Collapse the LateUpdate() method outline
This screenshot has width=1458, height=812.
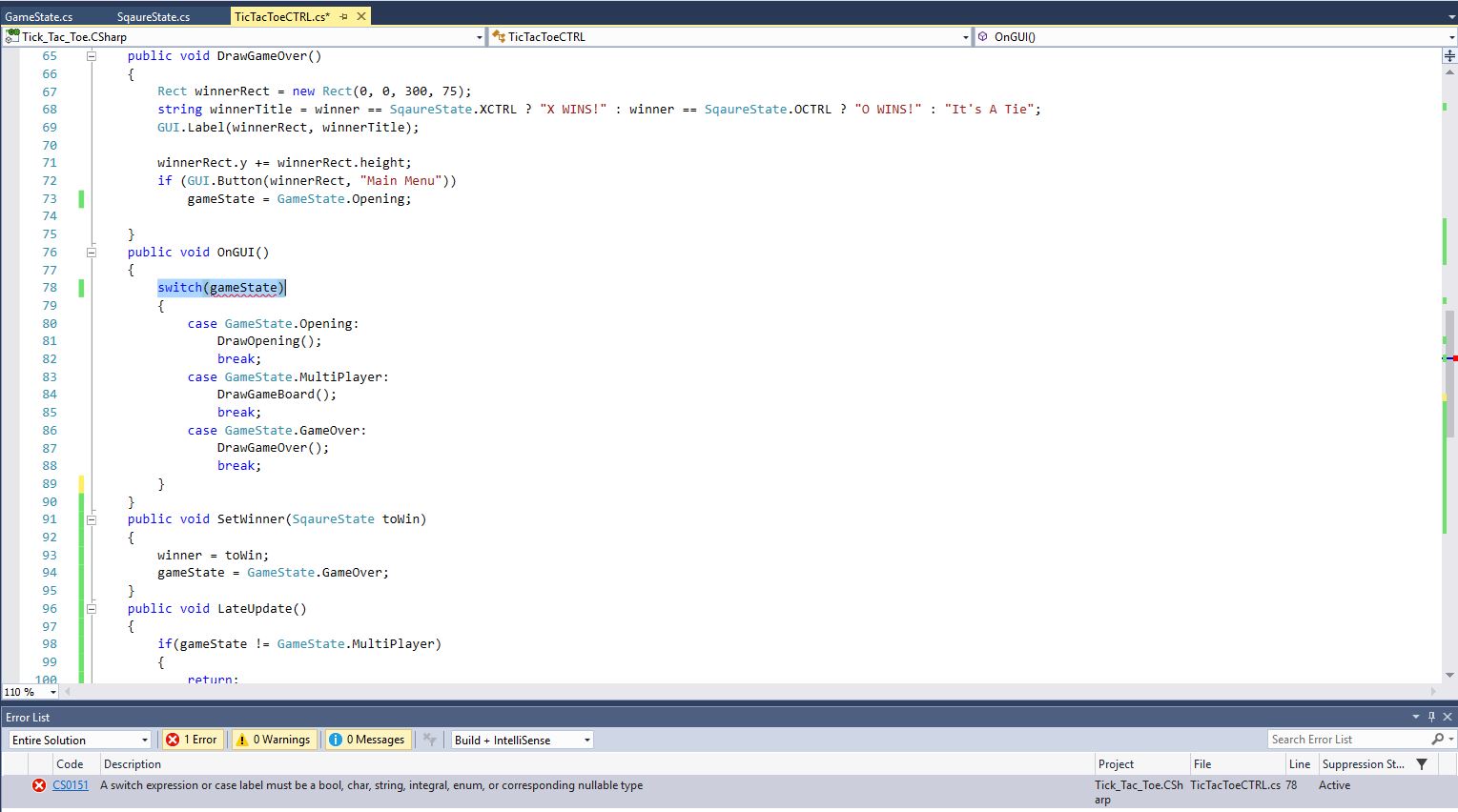pyautogui.click(x=92, y=608)
